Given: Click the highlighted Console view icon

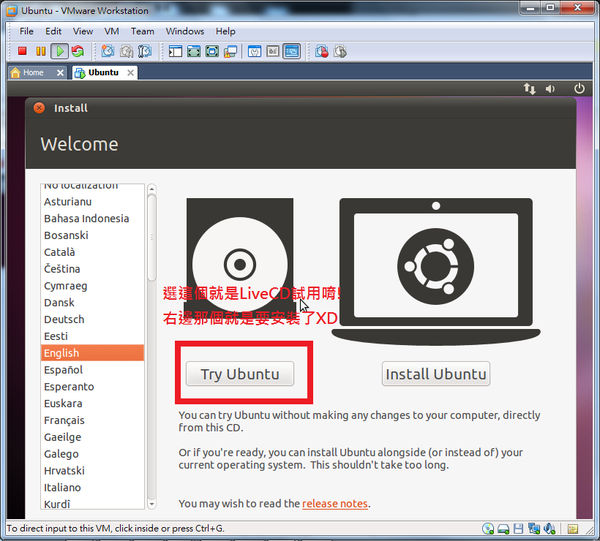Looking at the screenshot, I should click(292, 51).
